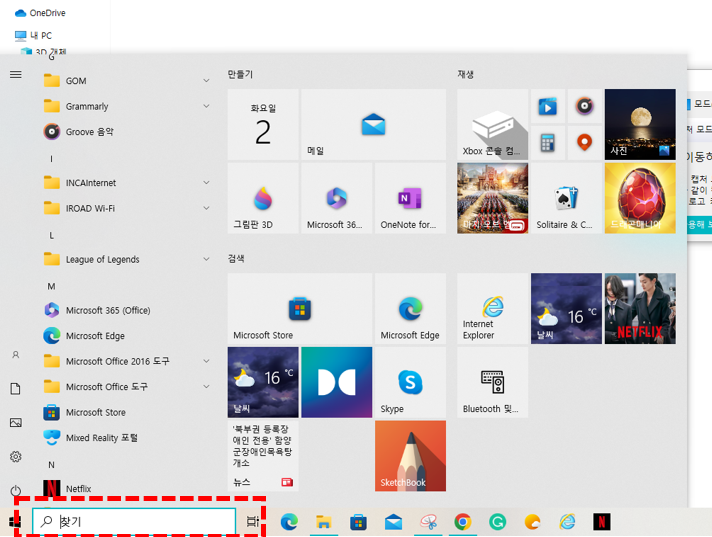The height and width of the screenshot is (537, 712).
Task: Open the 사진 photos tile
Action: pos(640,124)
